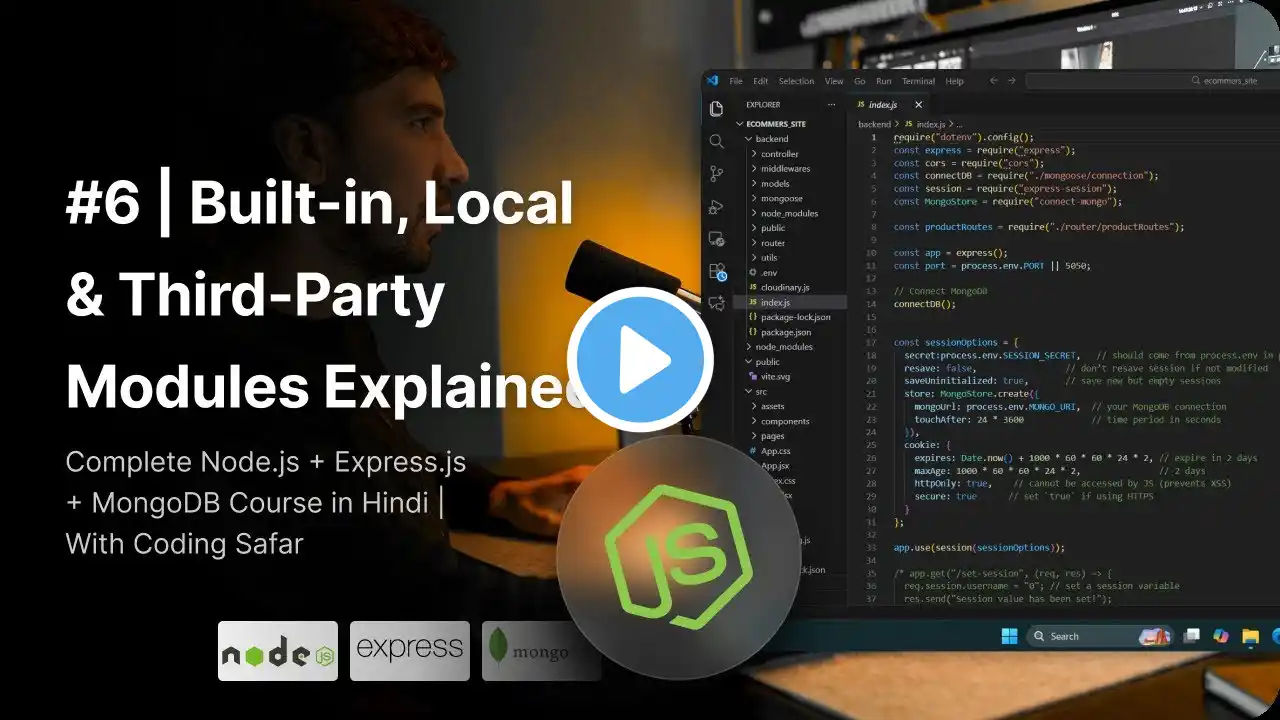
Task: Open the Edit menu
Action: pyautogui.click(x=761, y=81)
